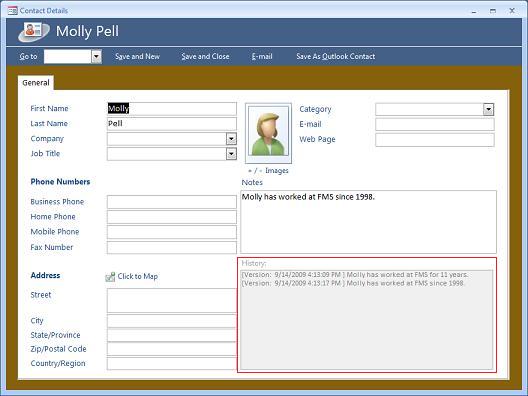
Task: Click the Notes label
Action: (x=252, y=183)
